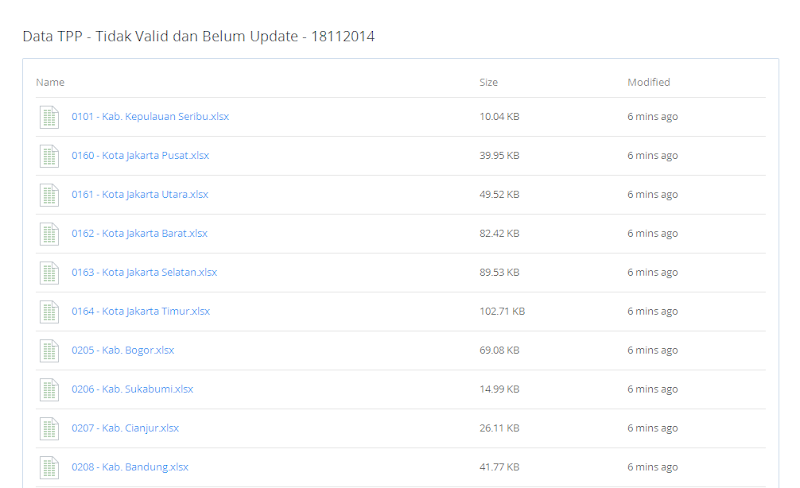Screen dimensions: 800x488
Task: Click modified time of Kab. Kepulauan Seribu row
Action: (x=653, y=116)
